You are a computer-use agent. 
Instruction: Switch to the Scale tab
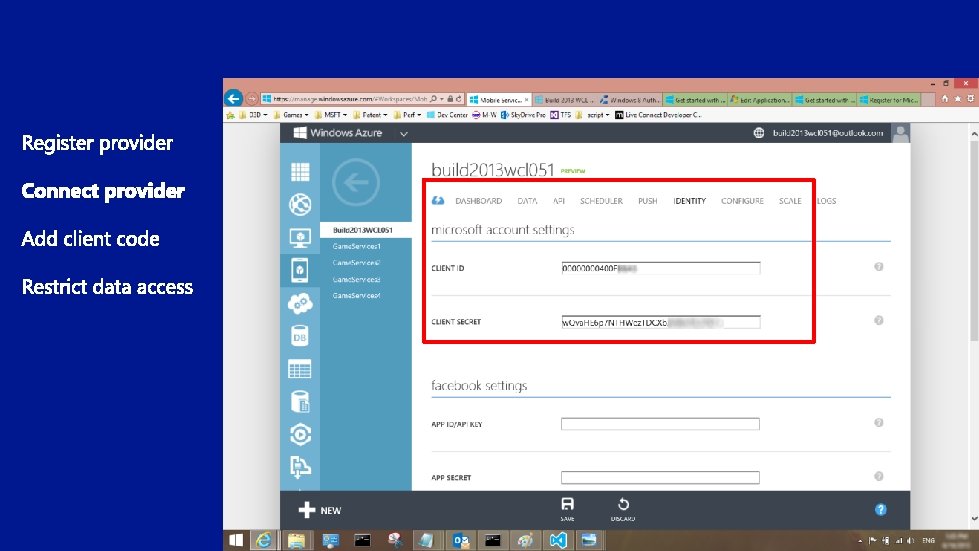[x=790, y=201]
